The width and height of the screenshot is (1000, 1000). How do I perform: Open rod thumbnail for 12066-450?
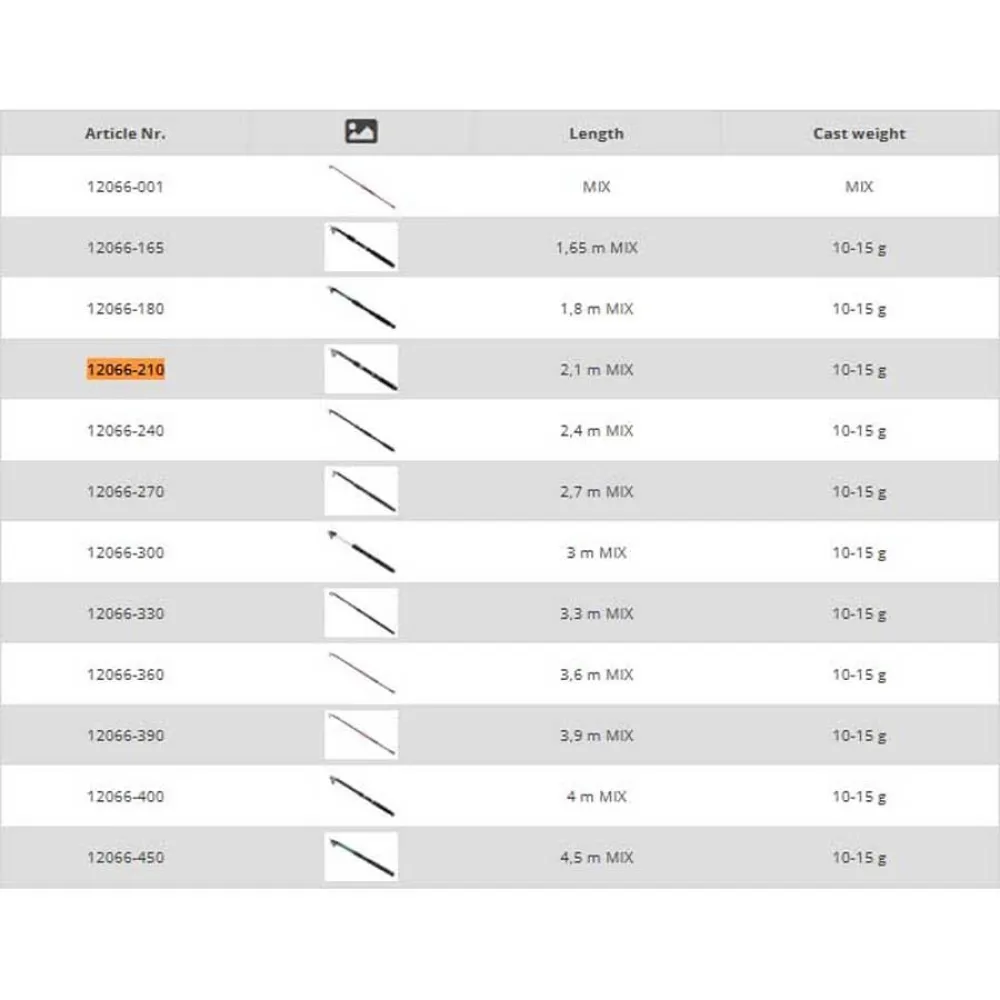click(x=361, y=857)
